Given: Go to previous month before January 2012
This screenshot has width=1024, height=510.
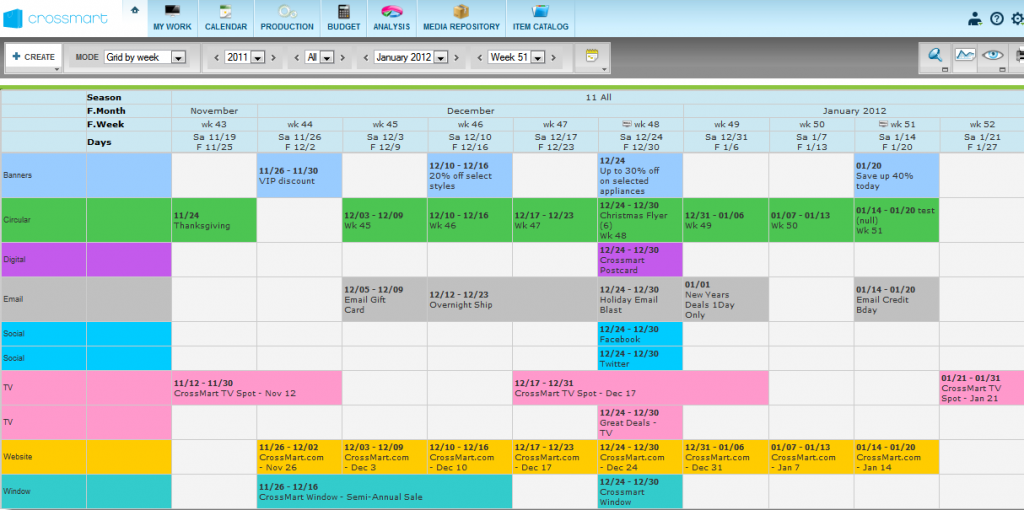Looking at the screenshot, I should pyautogui.click(x=367, y=57).
